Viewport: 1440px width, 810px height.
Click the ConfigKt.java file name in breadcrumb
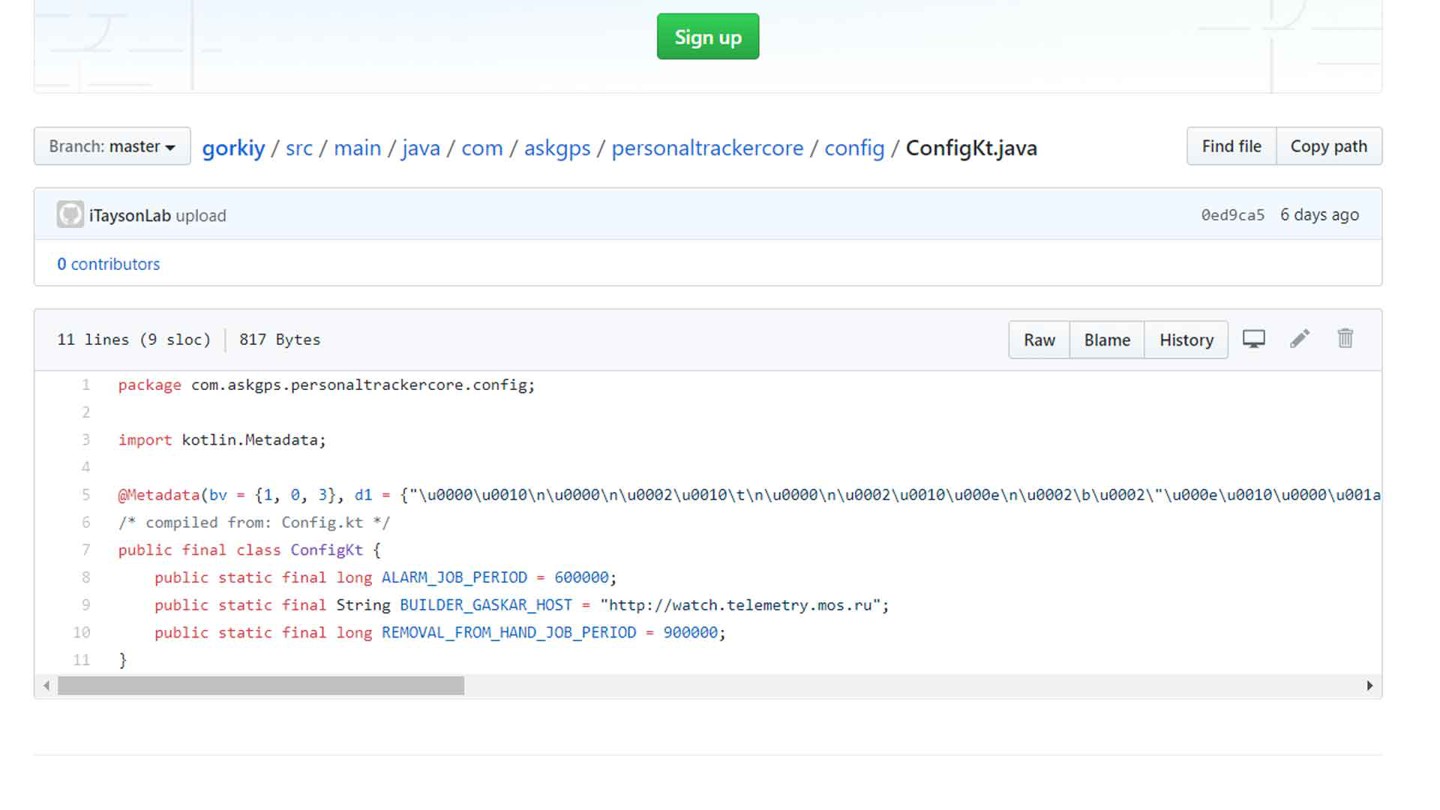pos(971,148)
